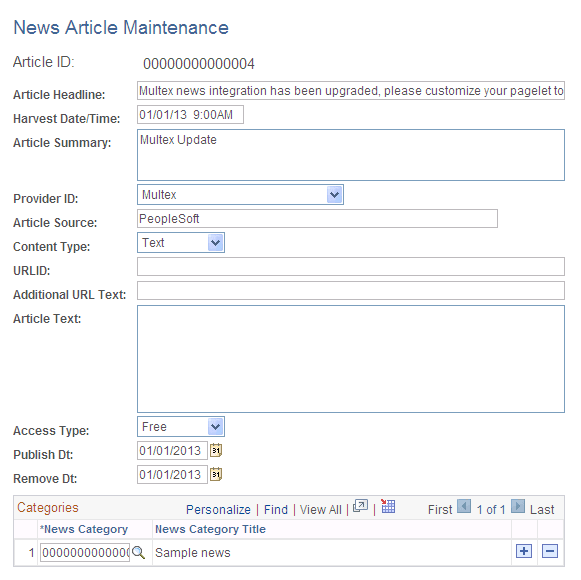Open the Content Type dropdown

coord(215,243)
